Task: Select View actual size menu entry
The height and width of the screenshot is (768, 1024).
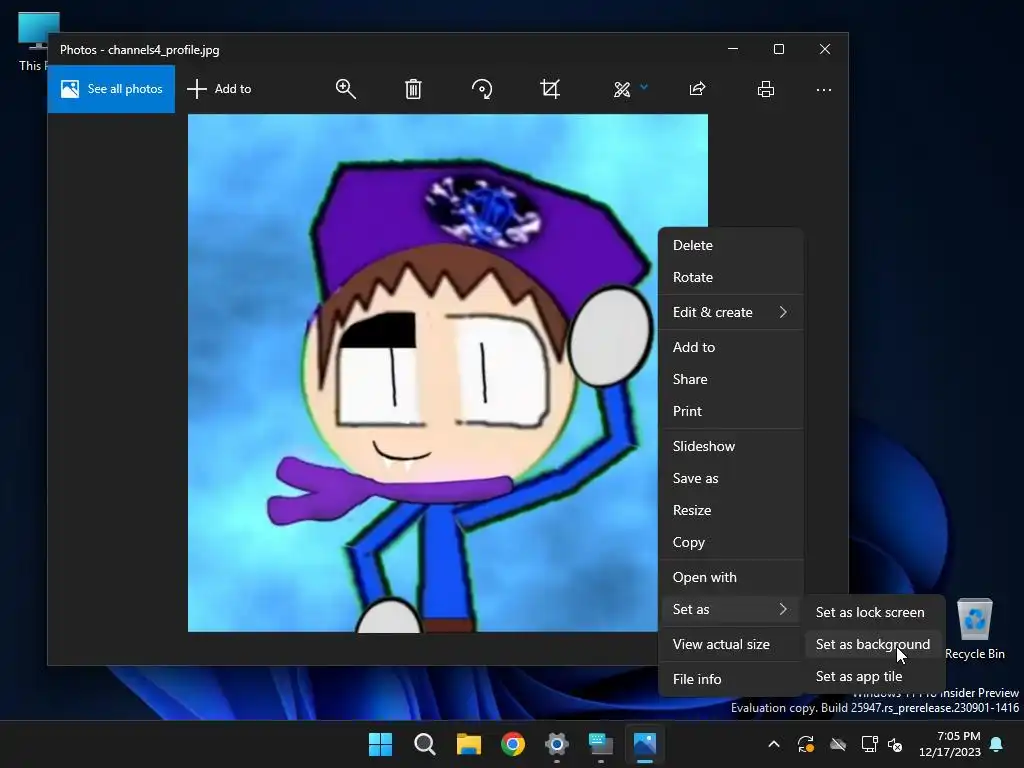Action: click(731, 644)
